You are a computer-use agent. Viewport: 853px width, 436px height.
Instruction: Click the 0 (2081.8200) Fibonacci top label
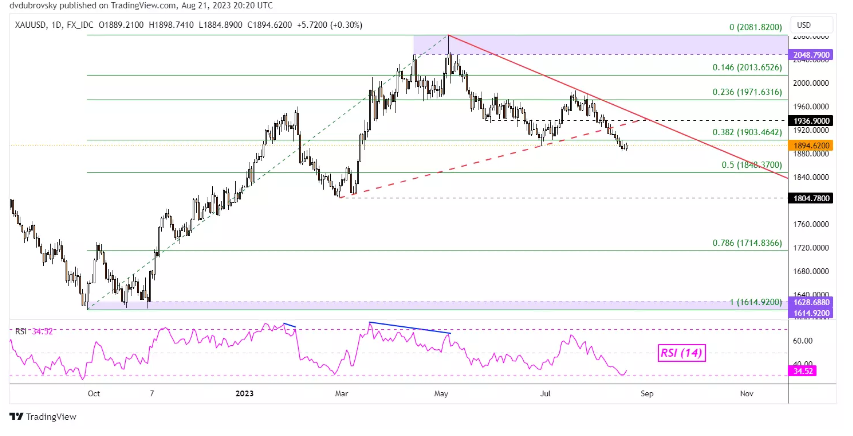tap(746, 27)
